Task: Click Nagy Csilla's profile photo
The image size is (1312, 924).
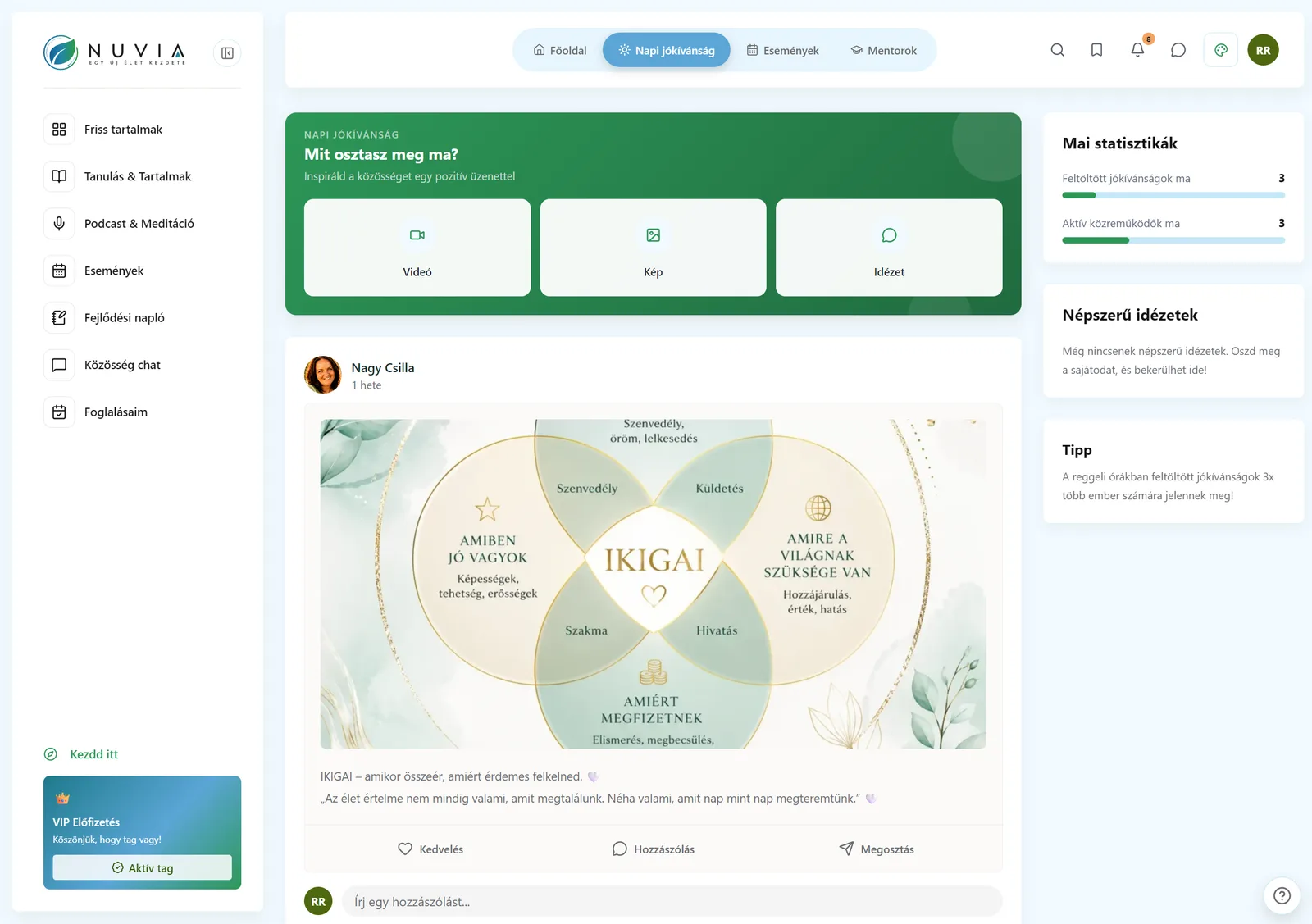Action: click(x=323, y=375)
